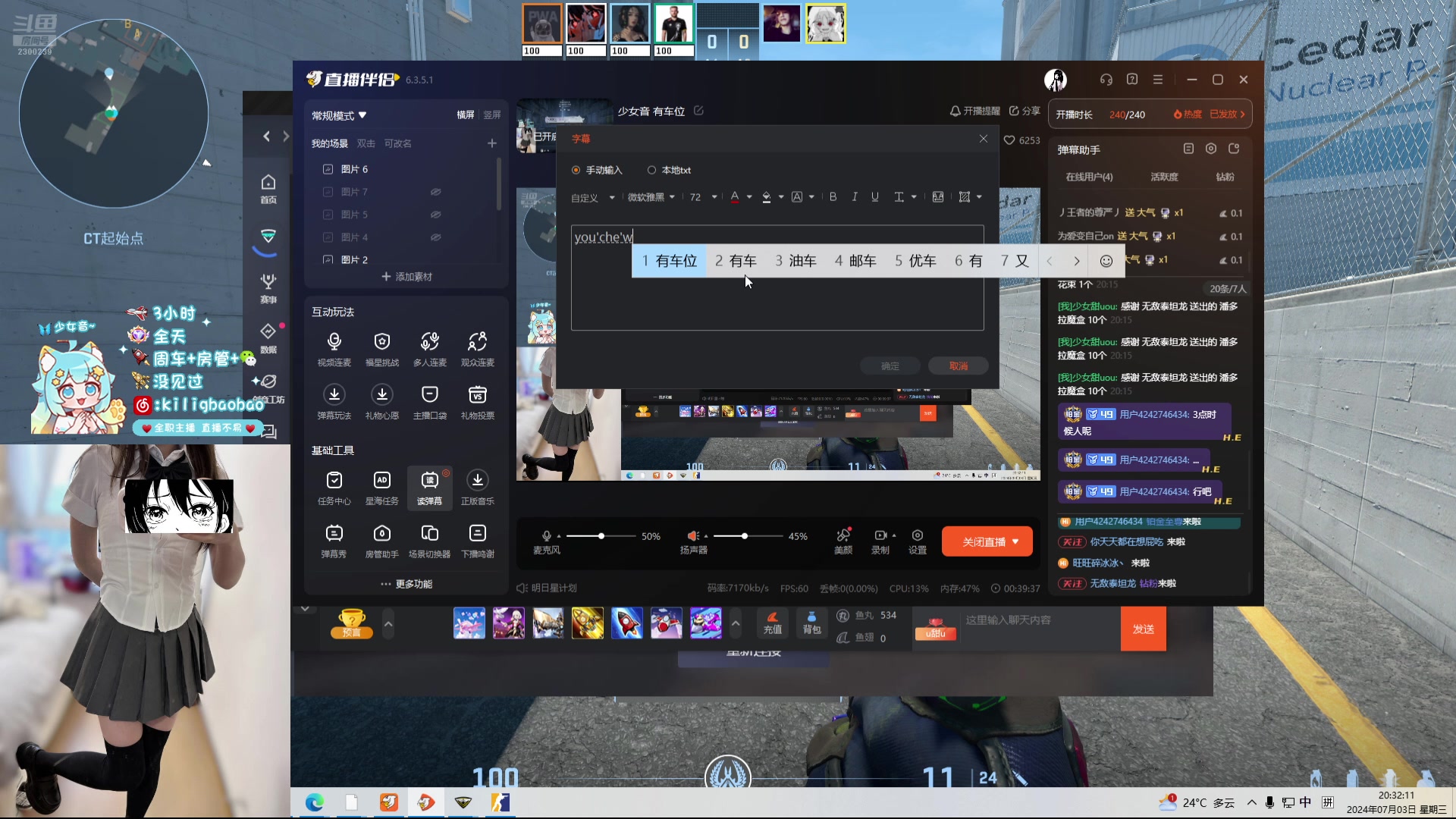
Task: Open 礼物投票 gift vote icon
Action: point(478,402)
